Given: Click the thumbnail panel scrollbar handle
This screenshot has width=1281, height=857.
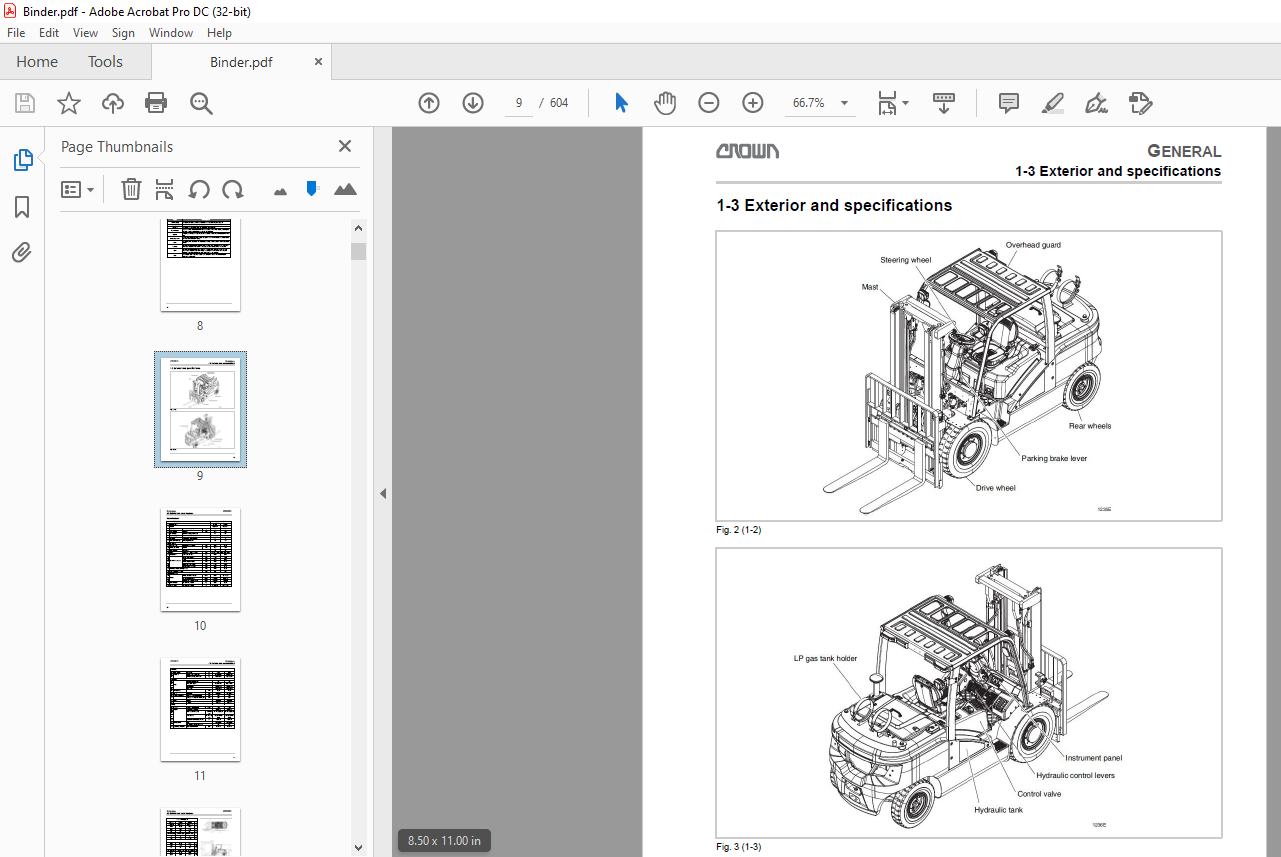Looking at the screenshot, I should pos(358,251).
